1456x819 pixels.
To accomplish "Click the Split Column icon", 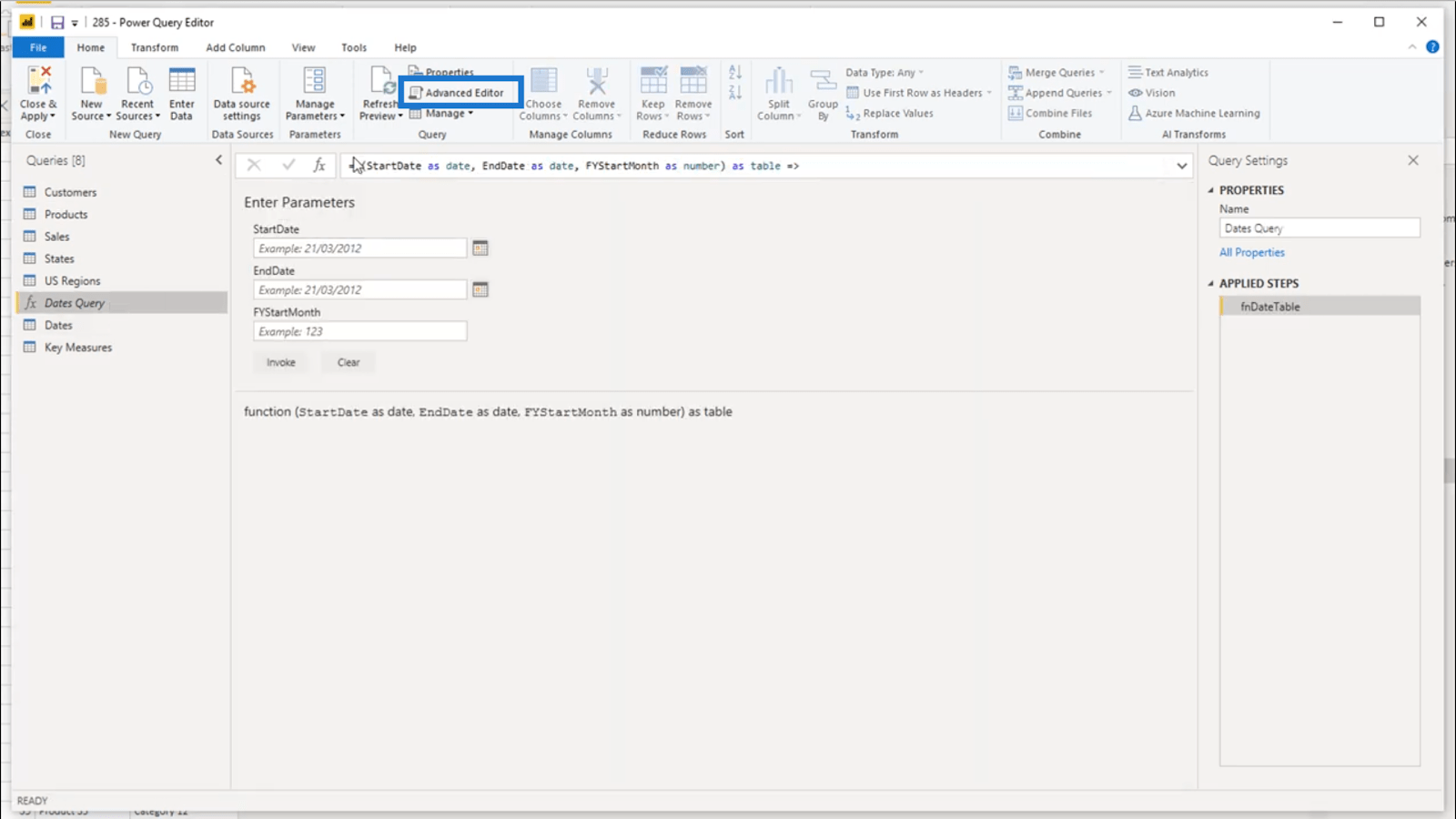I will (x=779, y=81).
